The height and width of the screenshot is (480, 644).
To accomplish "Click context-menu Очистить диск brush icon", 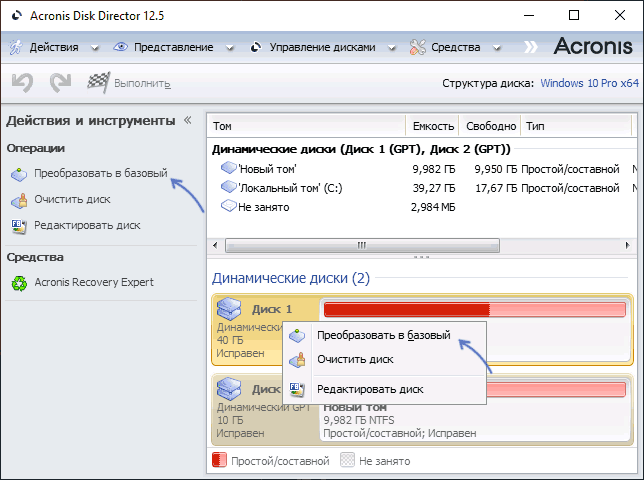I will pos(297,360).
